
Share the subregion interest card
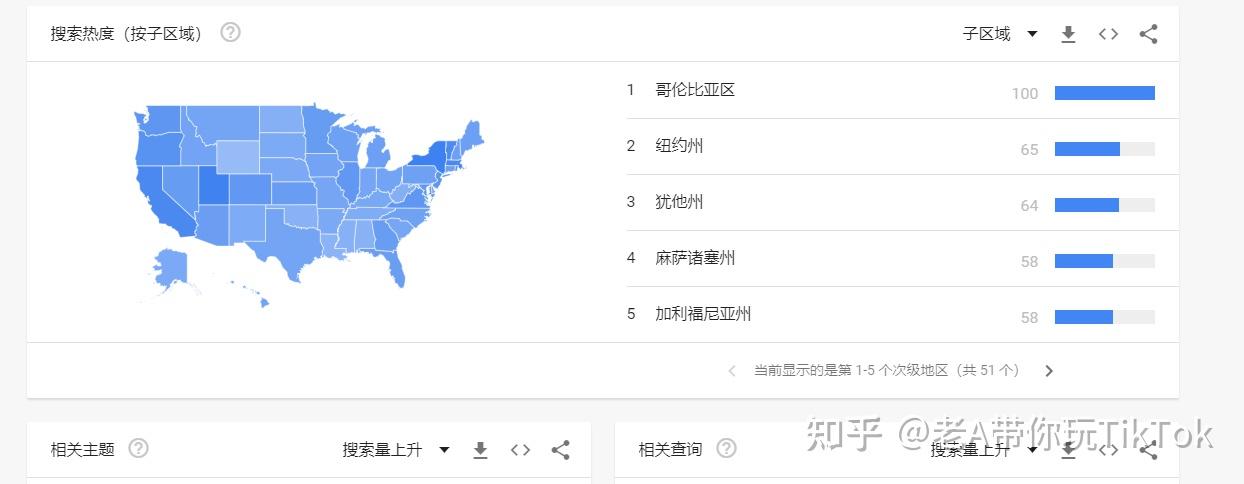tap(1148, 34)
